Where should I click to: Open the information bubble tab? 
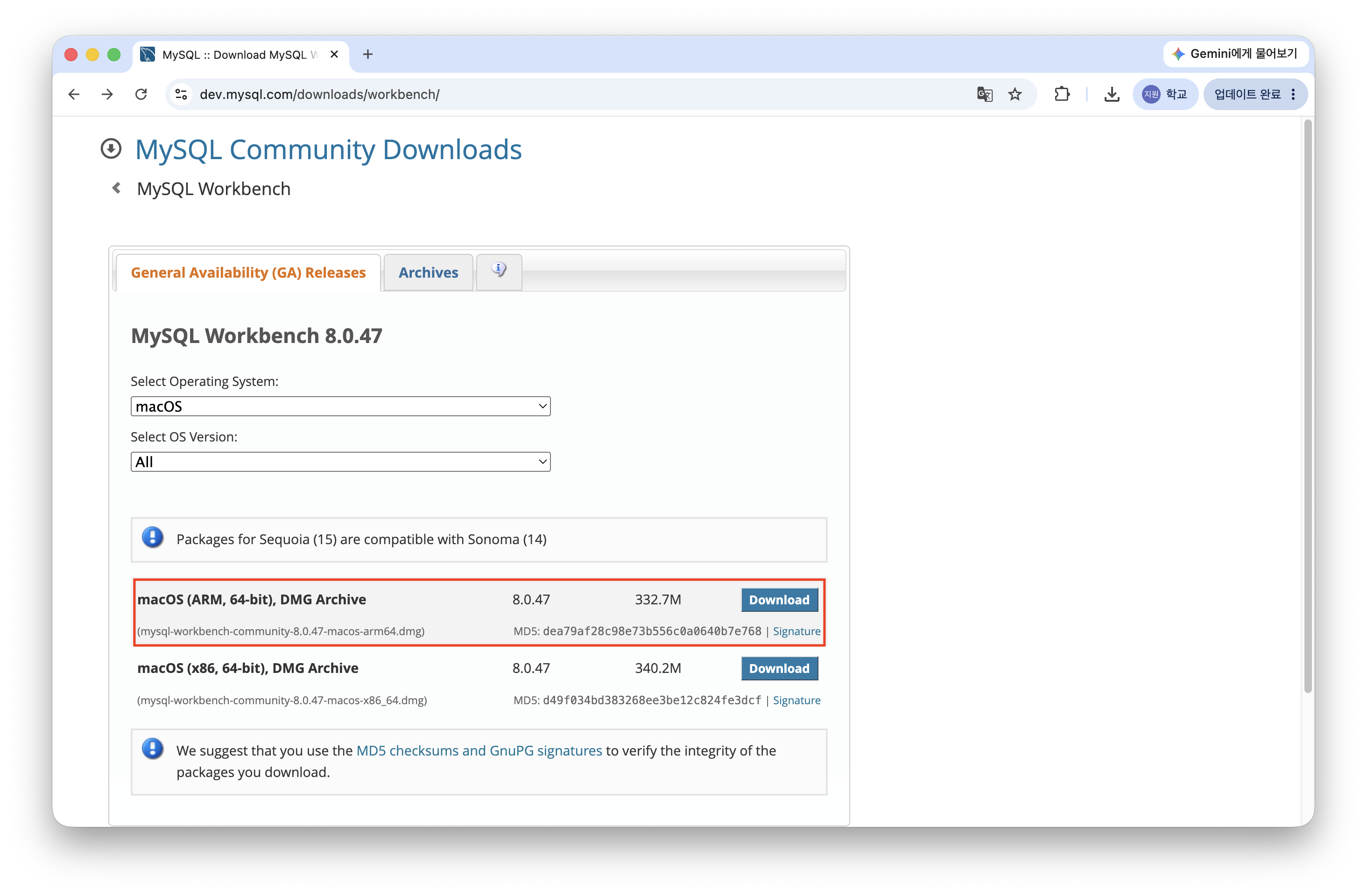pyautogui.click(x=499, y=272)
